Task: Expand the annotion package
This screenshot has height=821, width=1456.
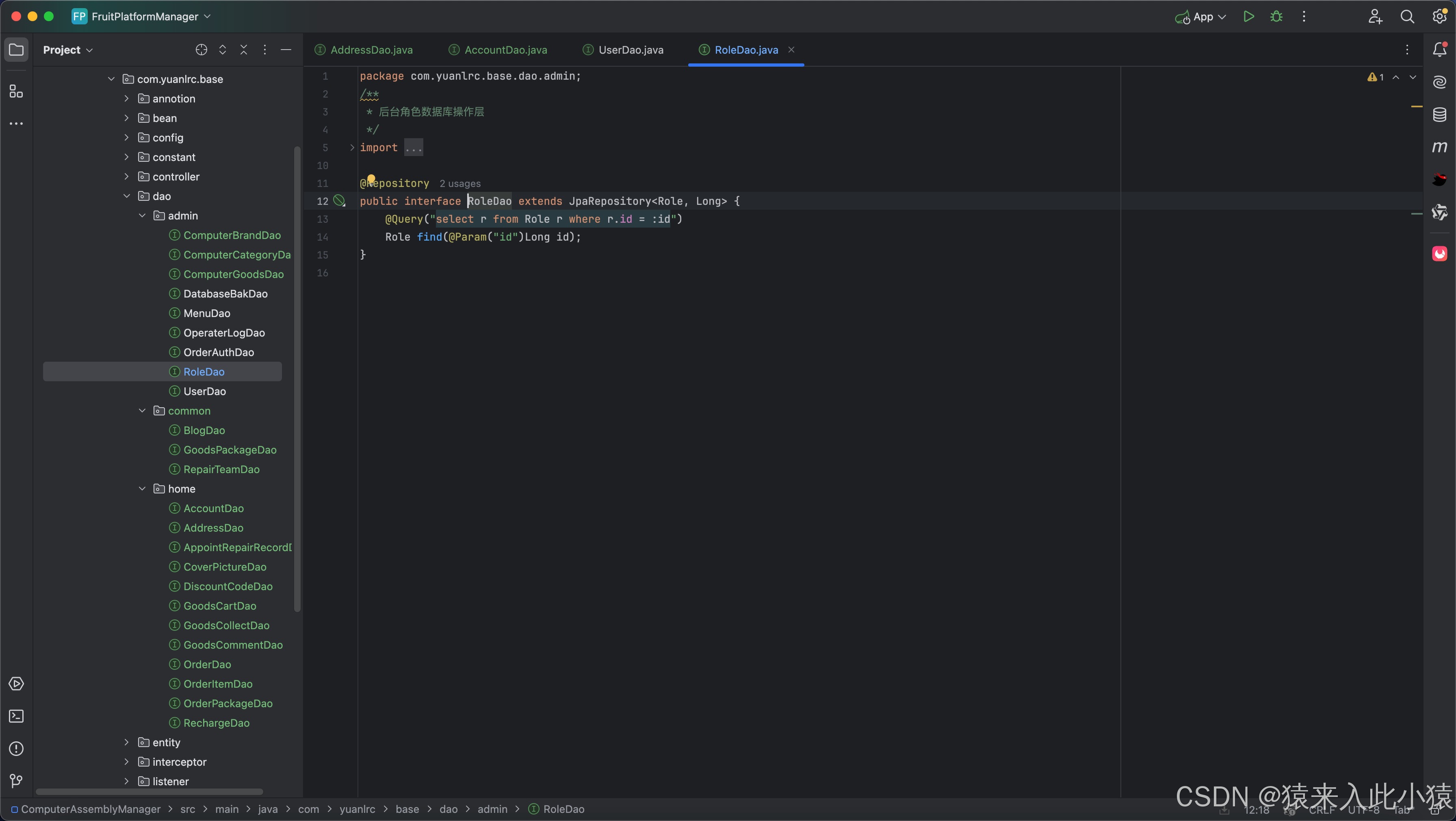Action: click(x=127, y=98)
